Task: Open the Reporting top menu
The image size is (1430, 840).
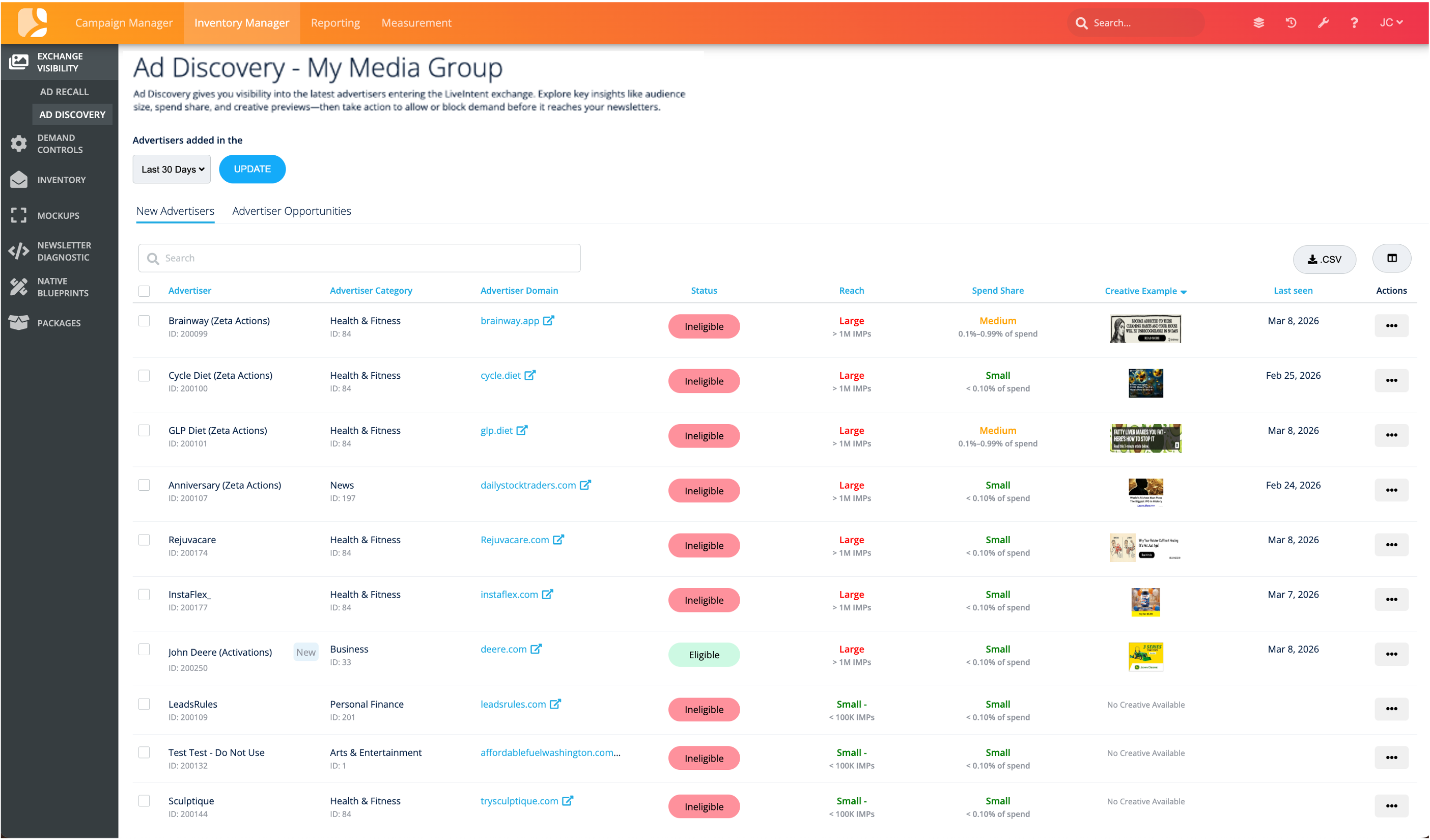Action: (335, 23)
